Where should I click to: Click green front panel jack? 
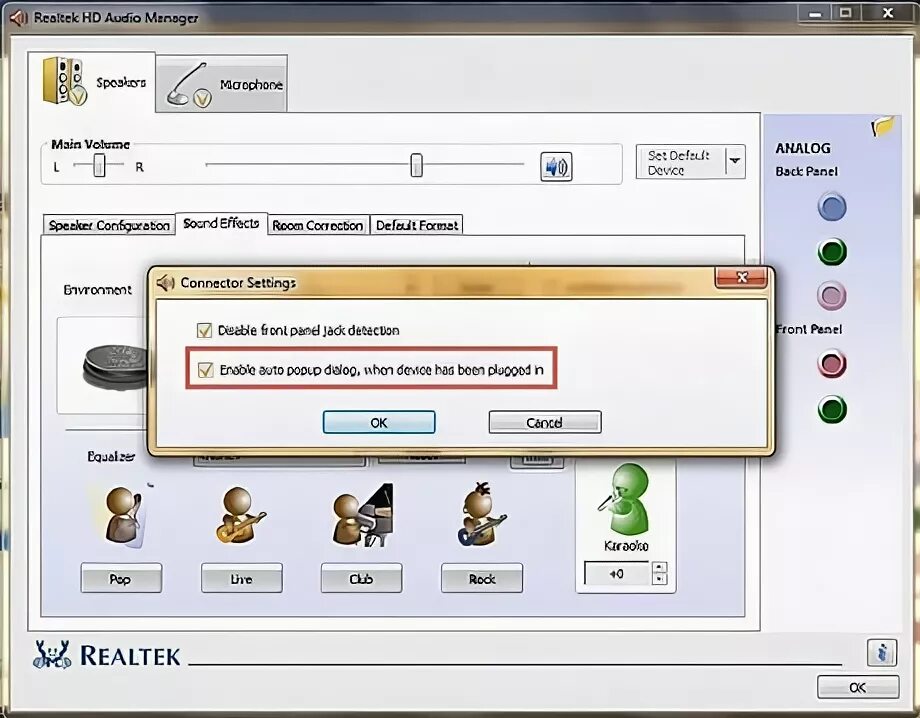(x=832, y=409)
